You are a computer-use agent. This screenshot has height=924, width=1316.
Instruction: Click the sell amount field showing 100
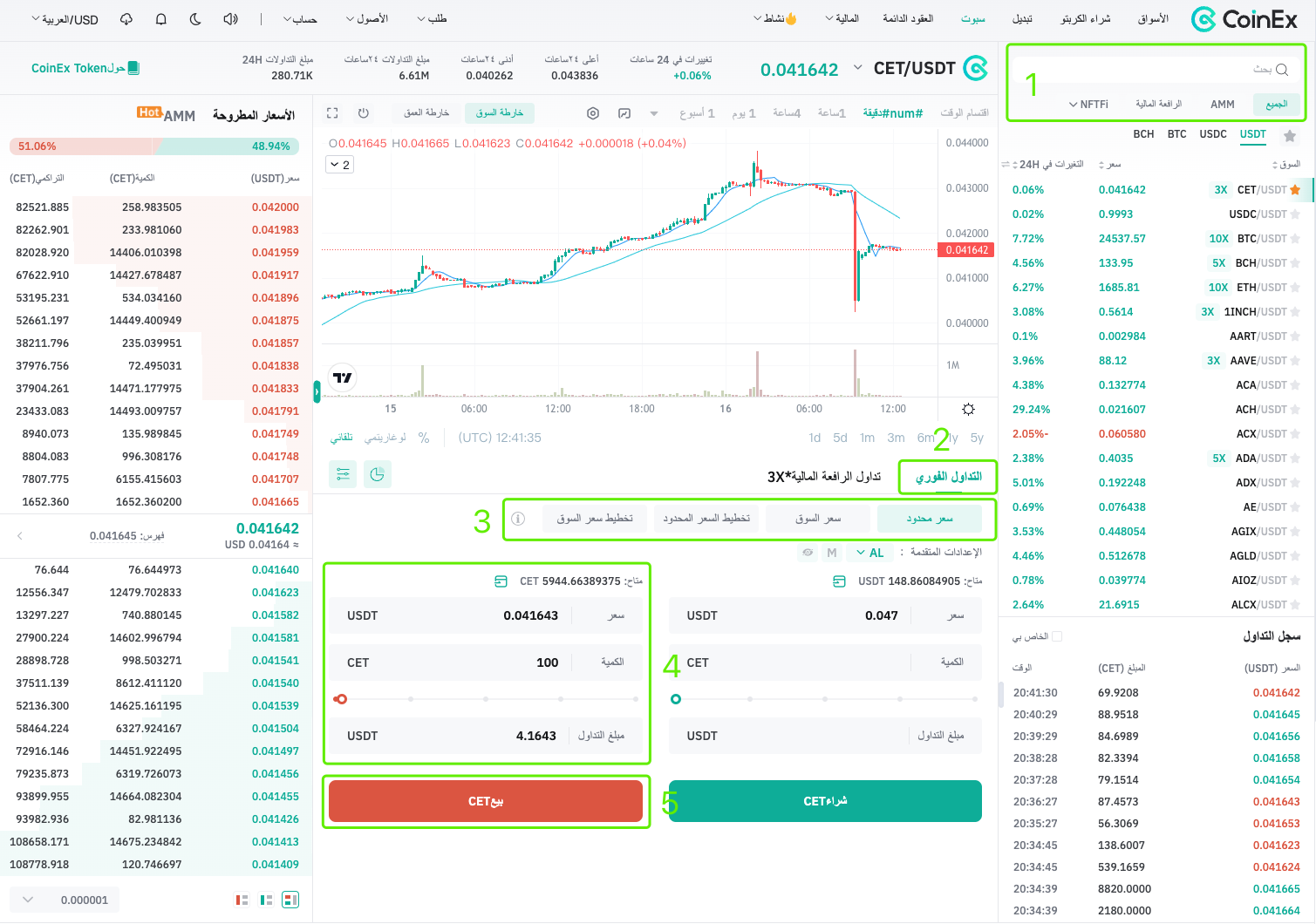tap(486, 662)
